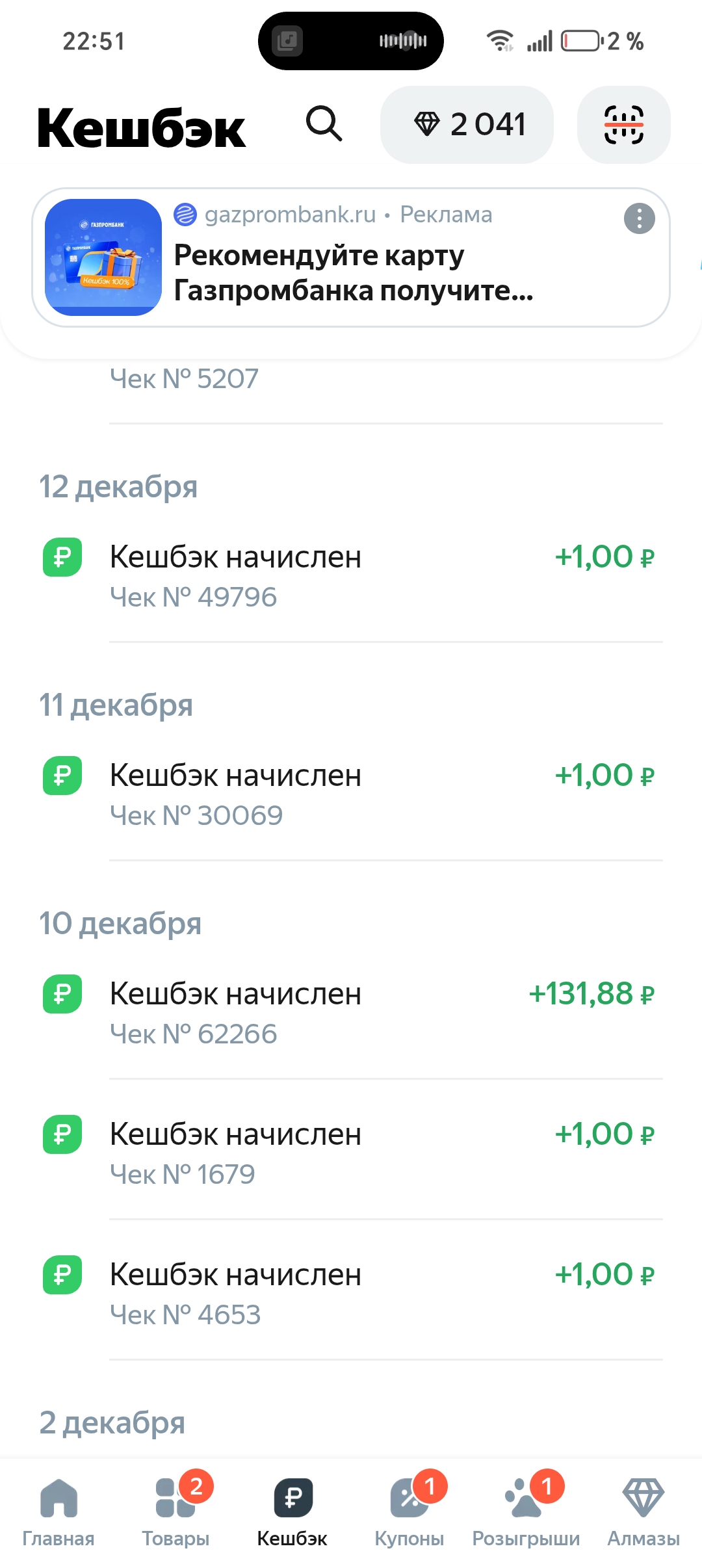Open the Gazprombank ad thumbnail
The width and height of the screenshot is (702, 1568).
tap(103, 257)
